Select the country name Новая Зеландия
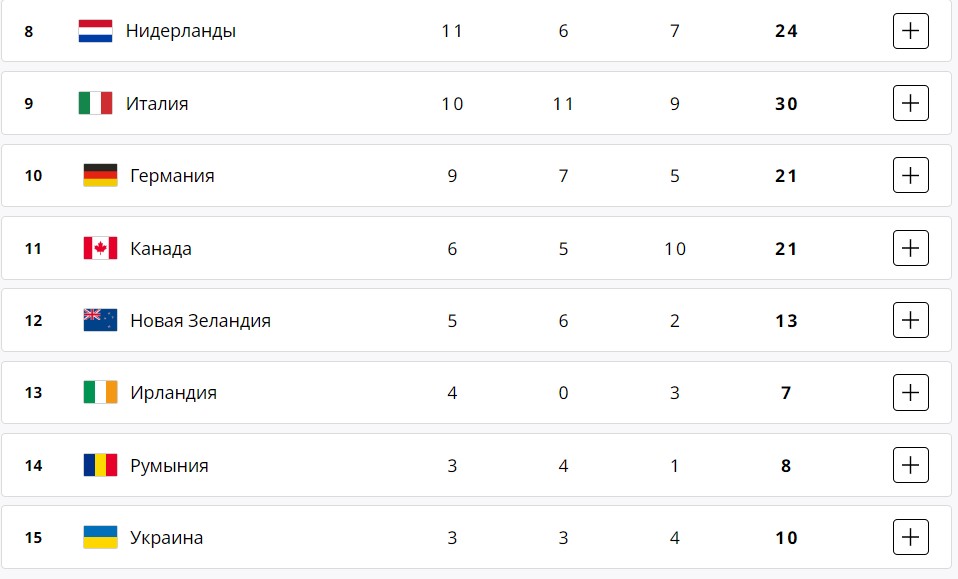This screenshot has width=958, height=579. (200, 321)
